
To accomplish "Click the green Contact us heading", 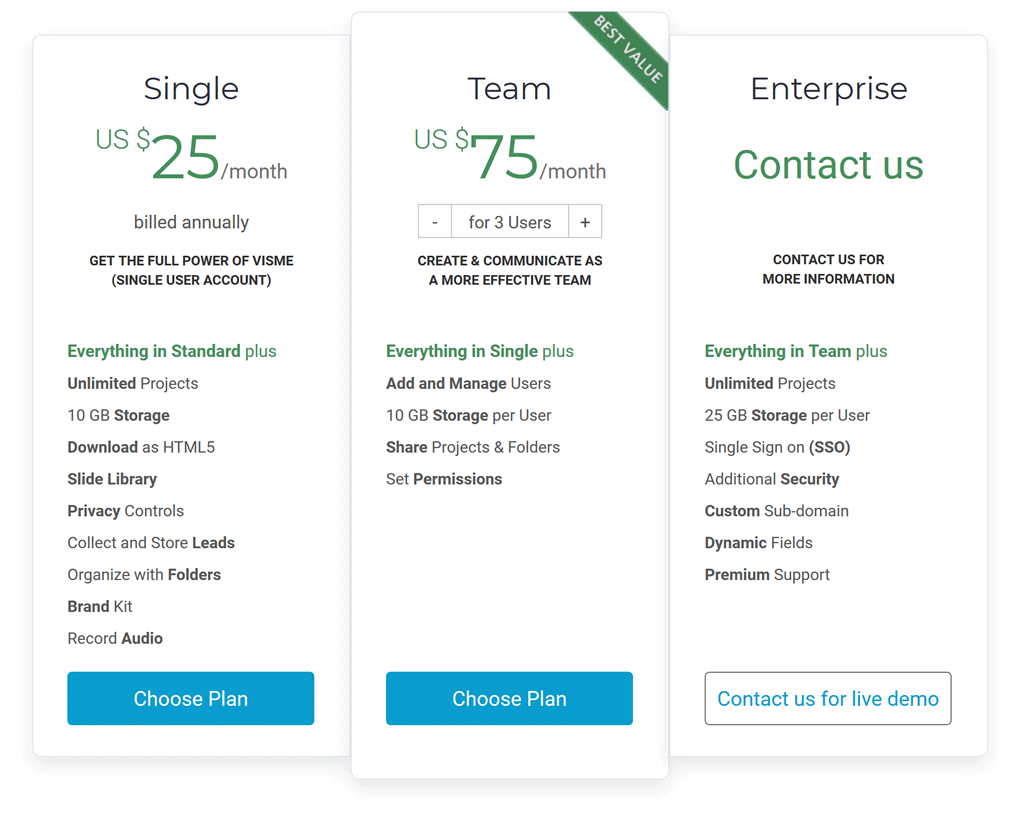I will (829, 164).
